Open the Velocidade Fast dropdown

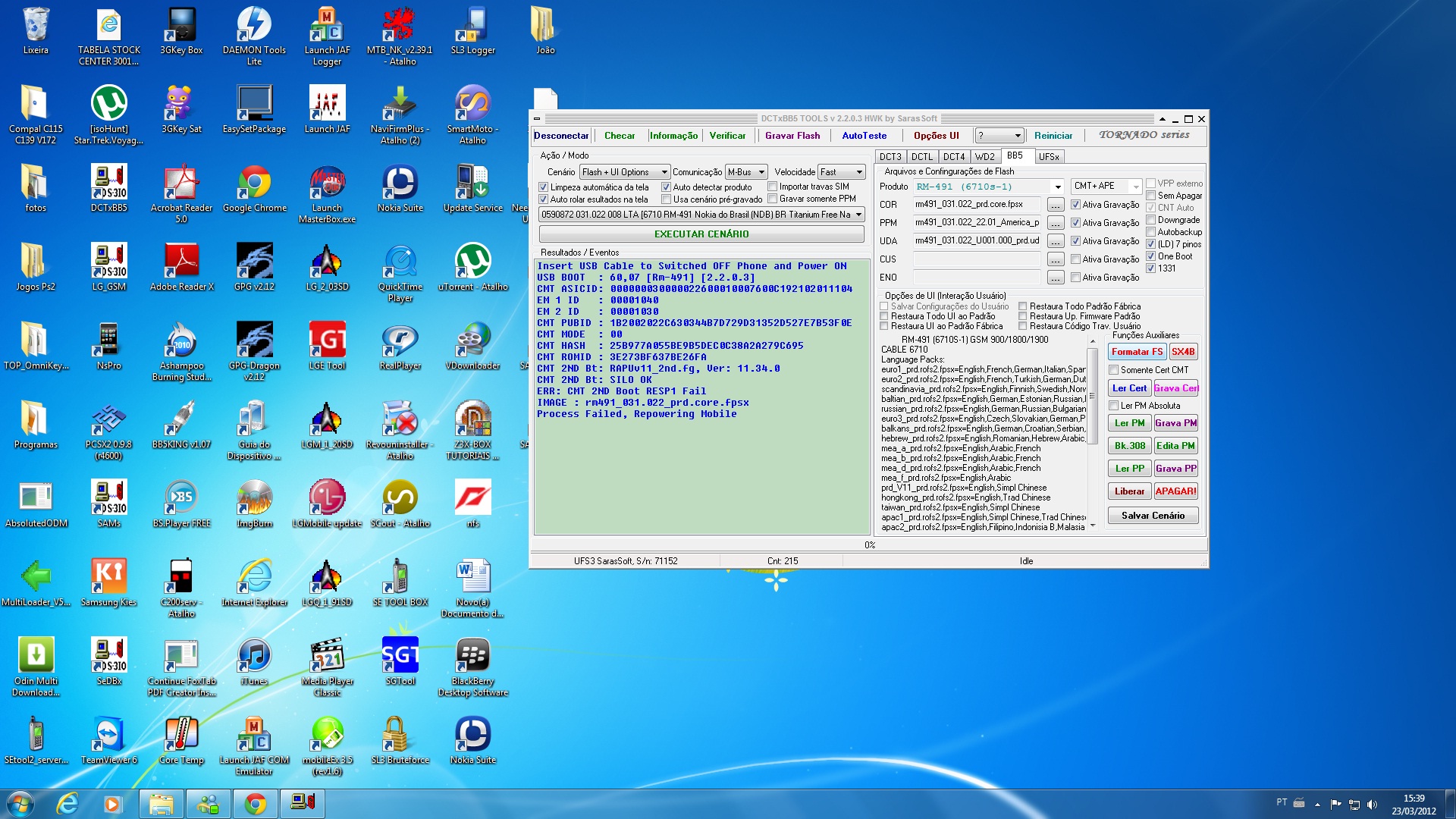[842, 172]
